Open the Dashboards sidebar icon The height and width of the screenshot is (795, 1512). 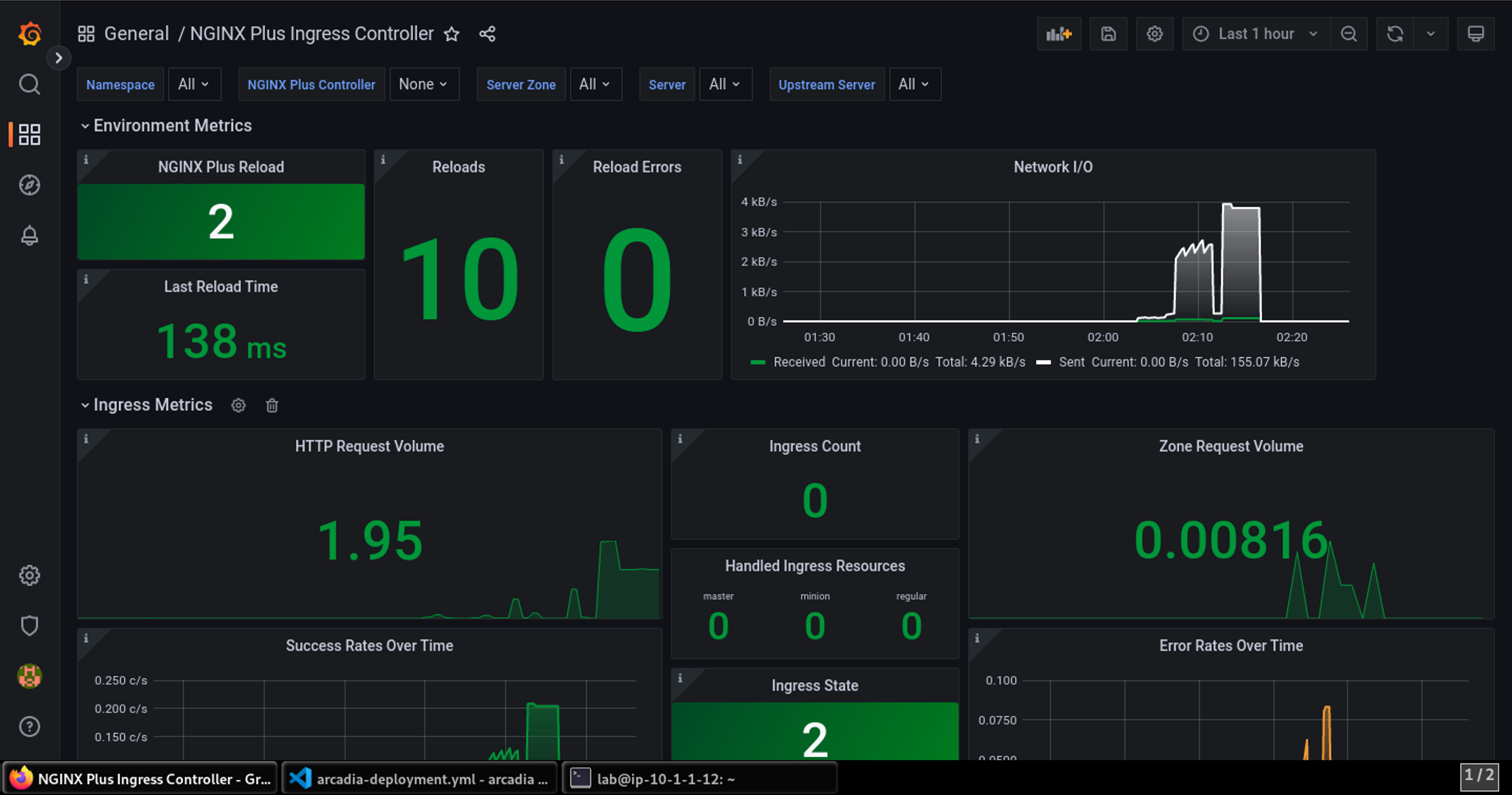coord(29,134)
